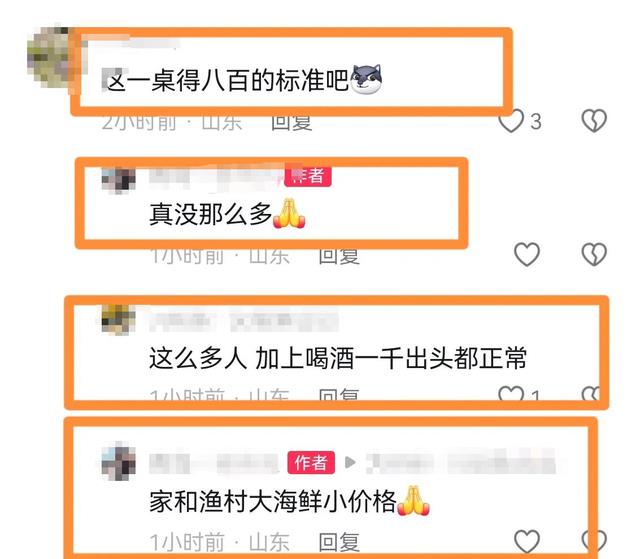This screenshot has width=640, height=559.
Task: Select the comment text 这么多人 加上喝酒一千出头都正常
Action: point(338,358)
